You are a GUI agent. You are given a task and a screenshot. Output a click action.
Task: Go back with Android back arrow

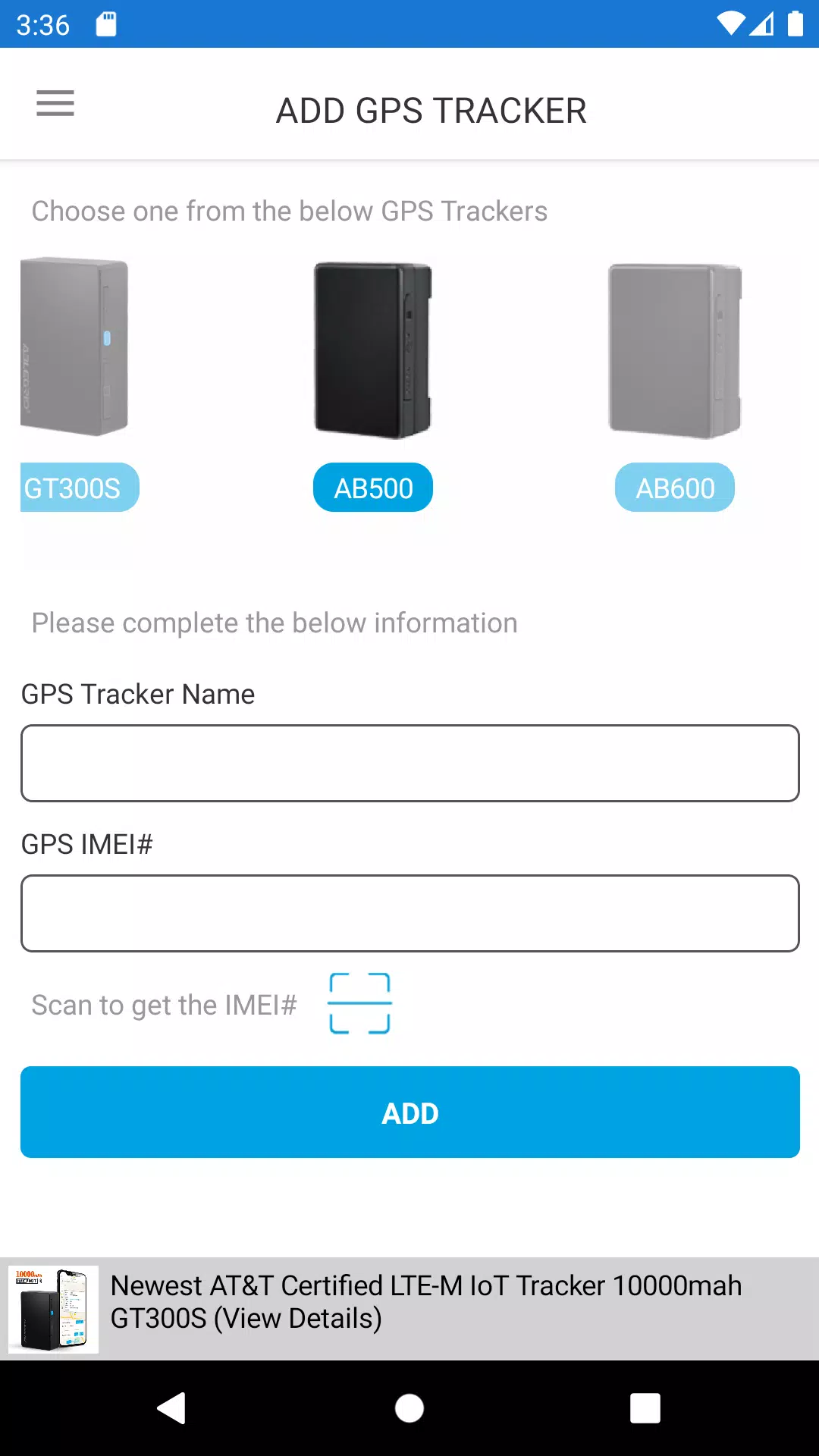point(172,1408)
